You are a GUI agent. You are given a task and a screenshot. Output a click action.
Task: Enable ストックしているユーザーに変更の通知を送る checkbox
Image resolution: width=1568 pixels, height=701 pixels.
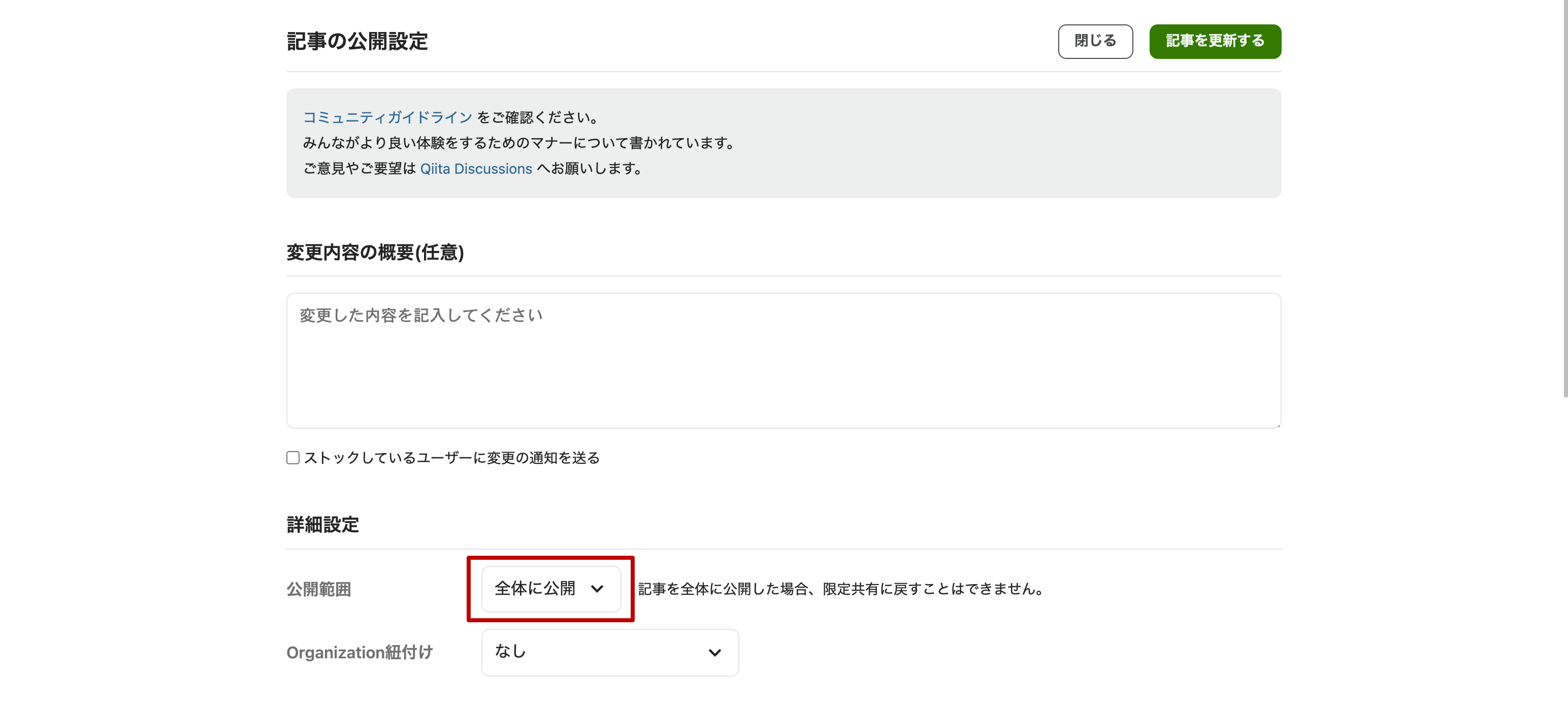click(293, 457)
